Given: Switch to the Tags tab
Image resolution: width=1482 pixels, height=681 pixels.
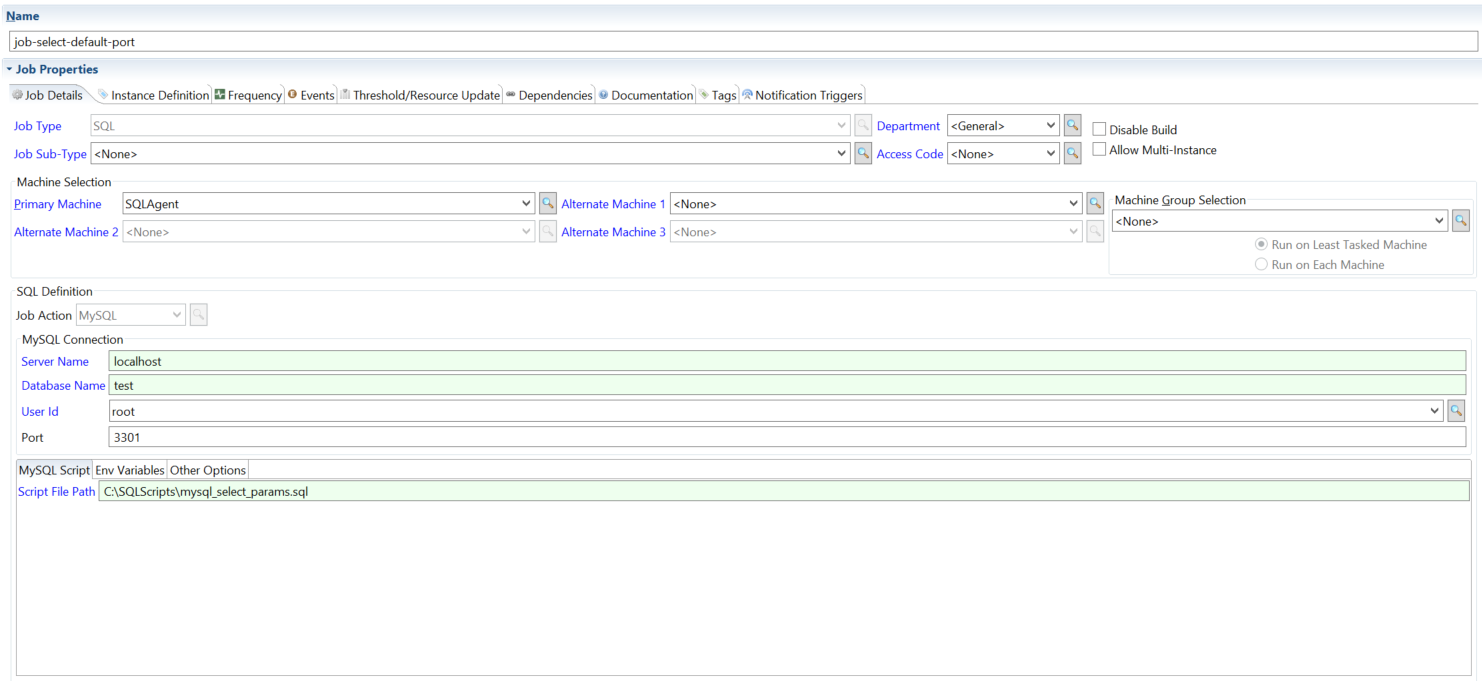Looking at the screenshot, I should tap(717, 95).
